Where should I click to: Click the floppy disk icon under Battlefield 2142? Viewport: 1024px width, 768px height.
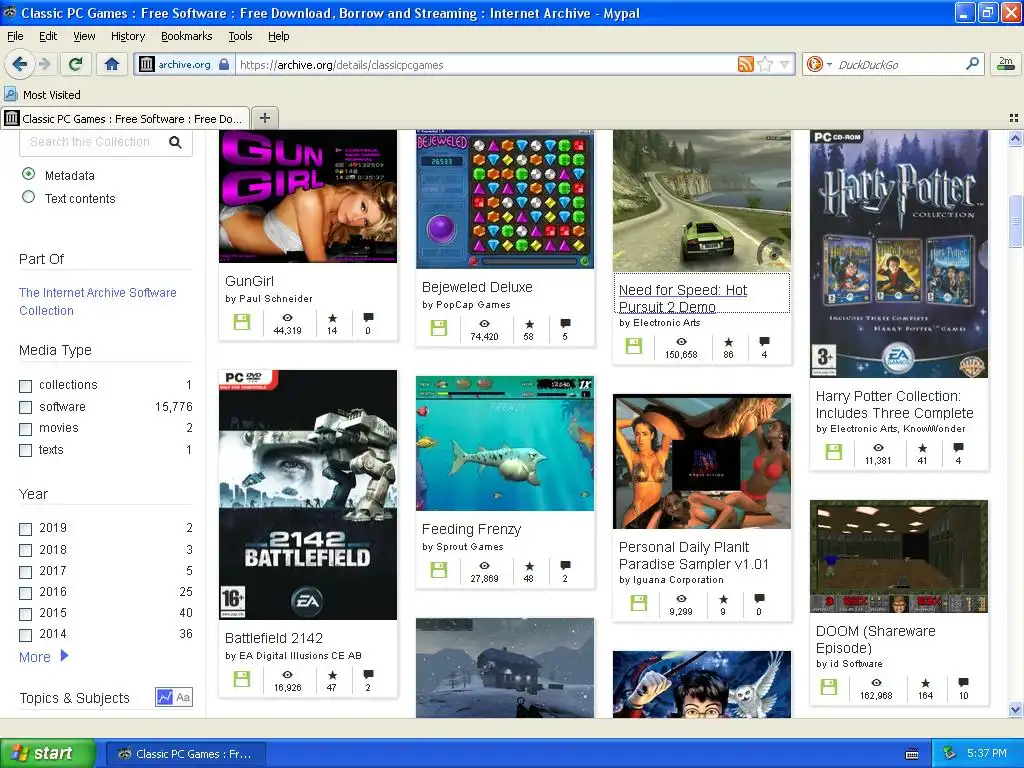242,679
